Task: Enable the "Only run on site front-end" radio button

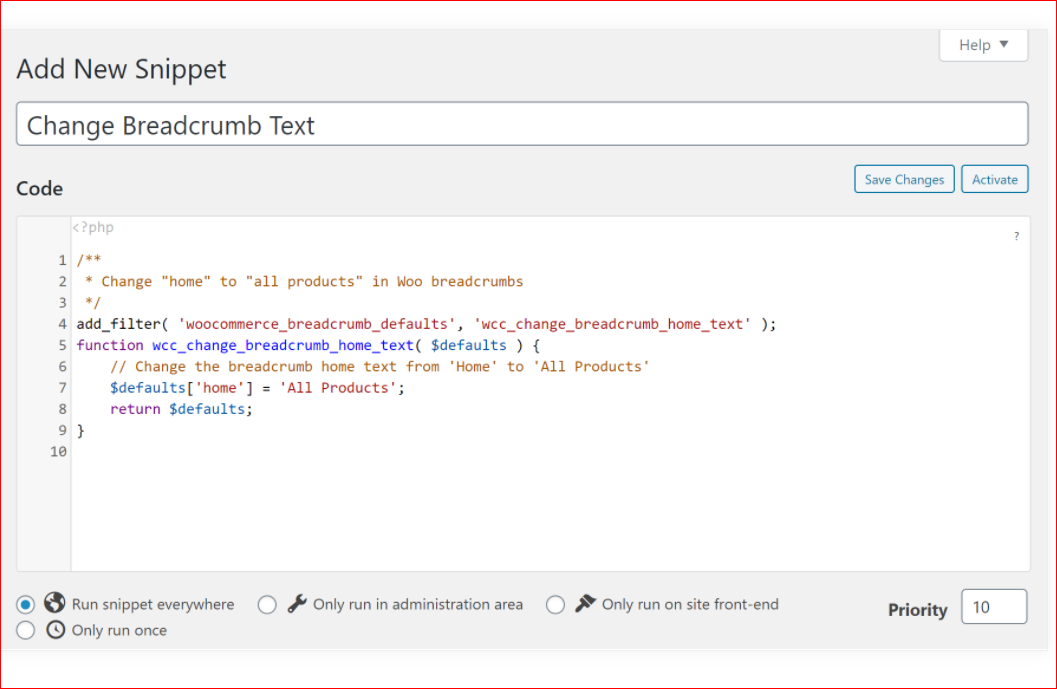Action: point(556,605)
